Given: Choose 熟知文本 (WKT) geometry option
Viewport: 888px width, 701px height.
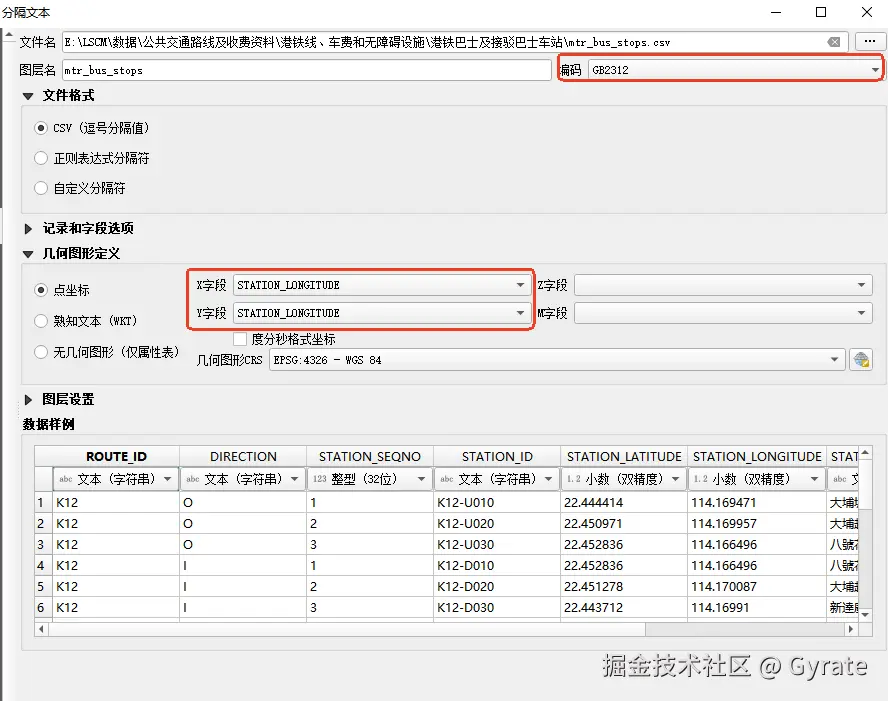Looking at the screenshot, I should coord(41,321).
